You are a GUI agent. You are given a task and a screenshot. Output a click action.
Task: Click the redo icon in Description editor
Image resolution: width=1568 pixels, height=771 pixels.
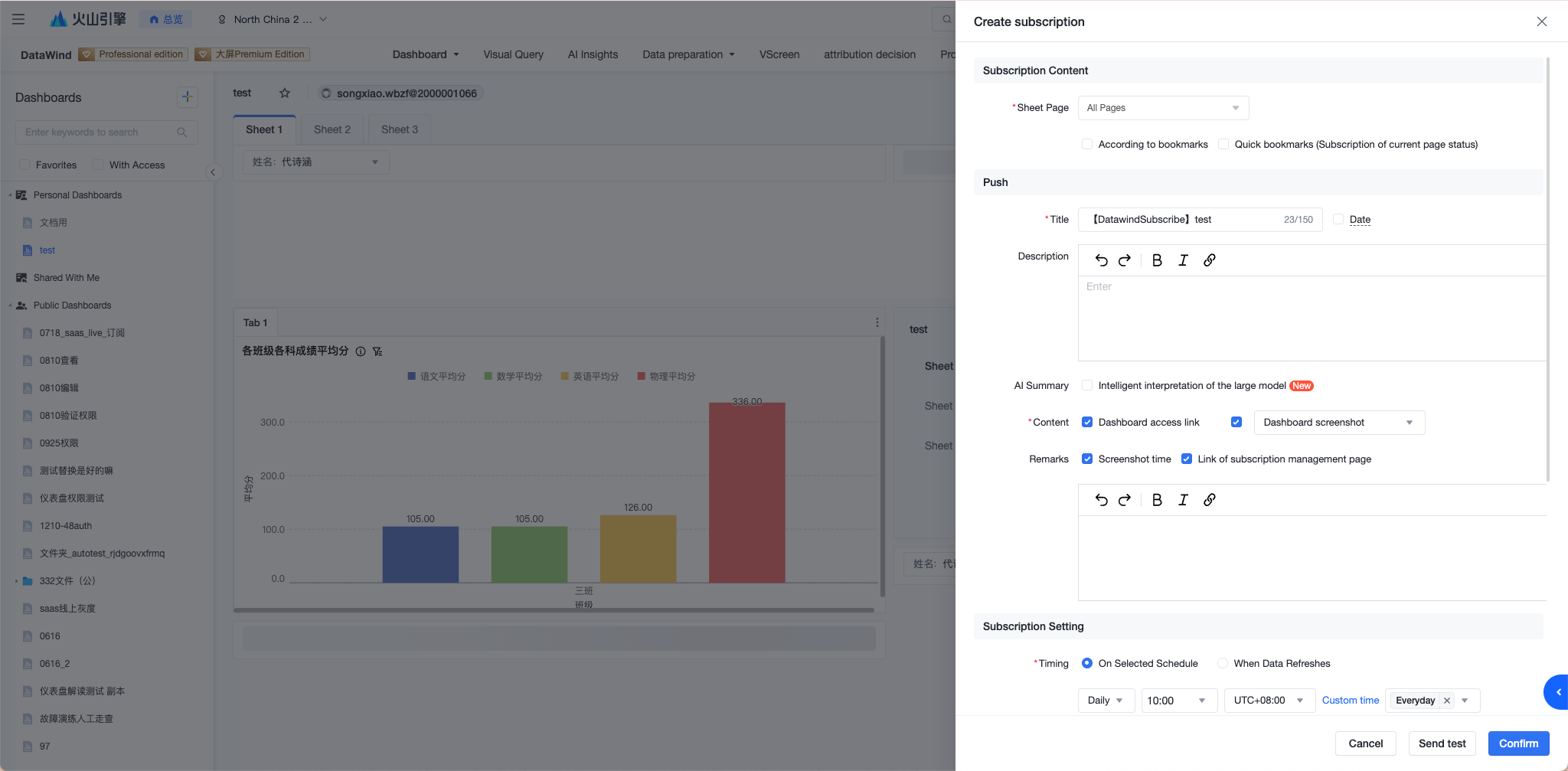(x=1124, y=260)
